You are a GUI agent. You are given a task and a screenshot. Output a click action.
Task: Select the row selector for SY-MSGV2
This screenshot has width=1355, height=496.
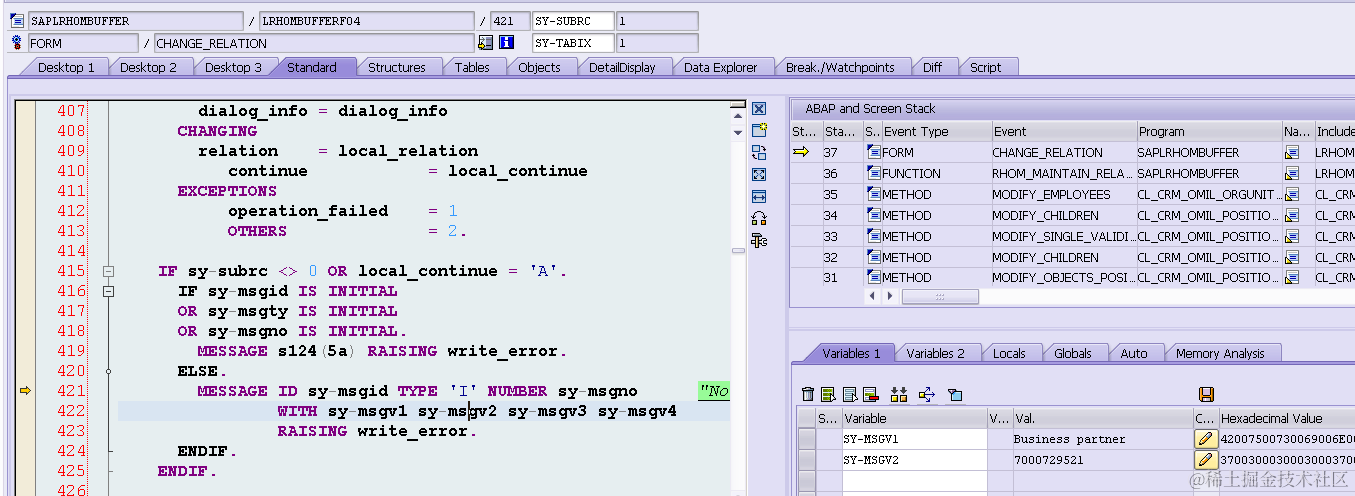[x=807, y=460]
